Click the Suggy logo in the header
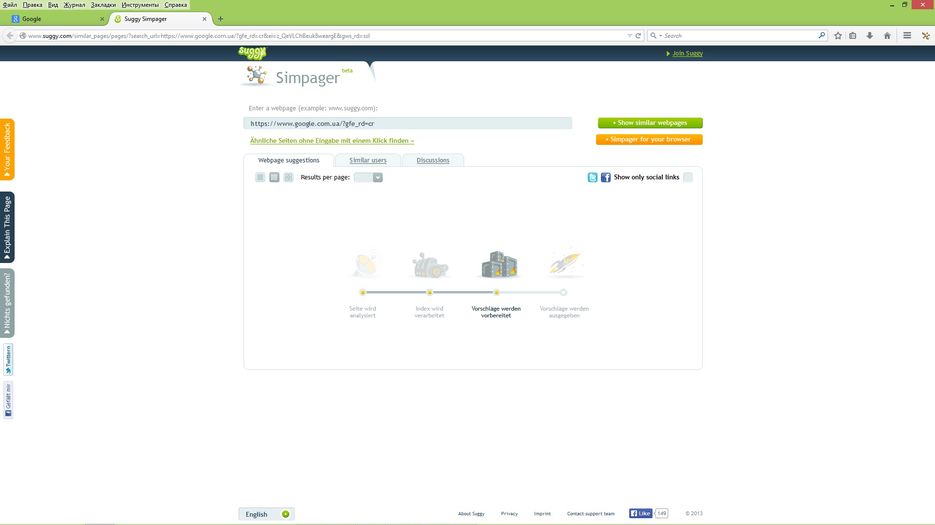This screenshot has height=525, width=935. pos(252,52)
